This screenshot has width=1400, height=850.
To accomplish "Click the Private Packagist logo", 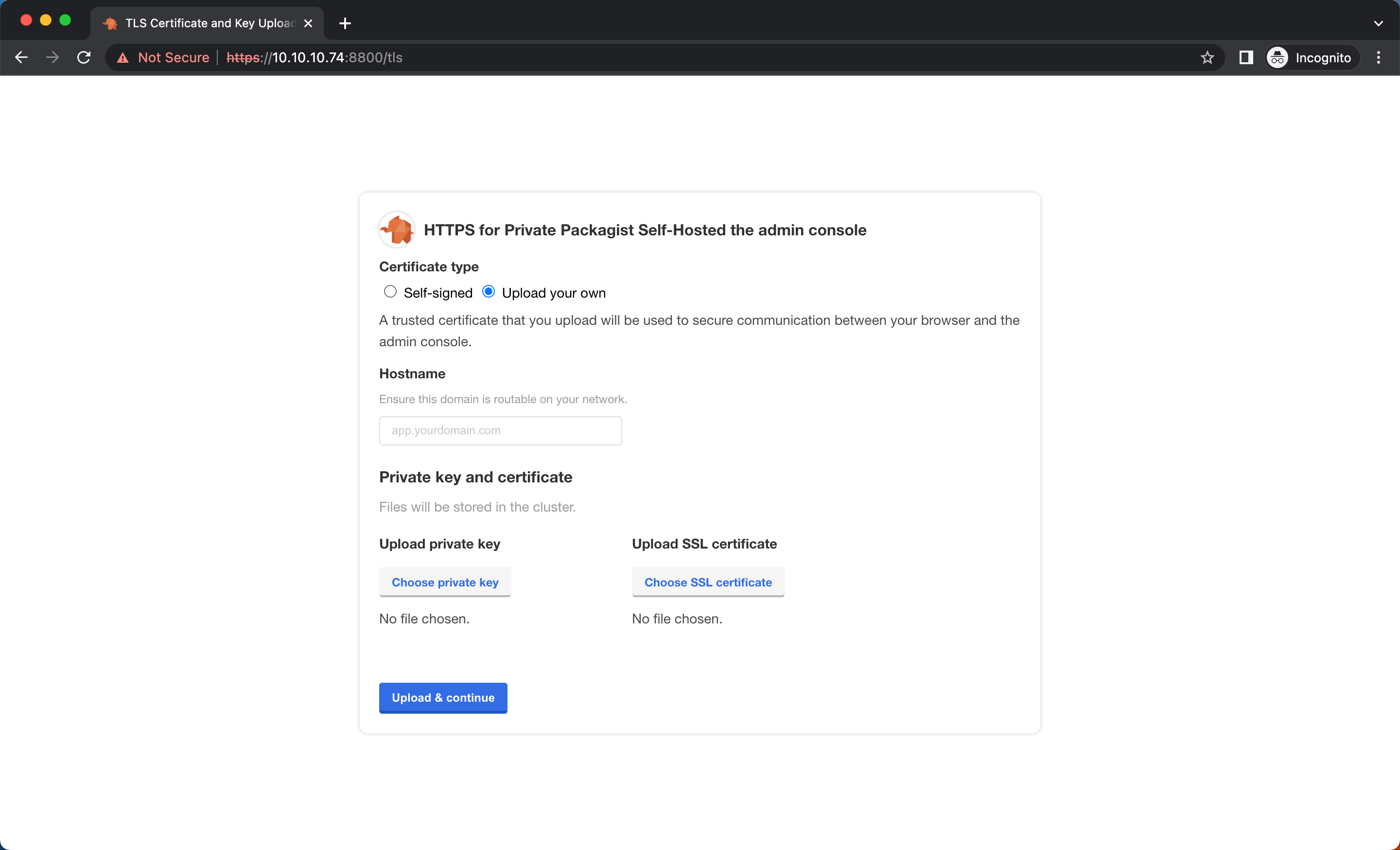I will tap(397, 230).
